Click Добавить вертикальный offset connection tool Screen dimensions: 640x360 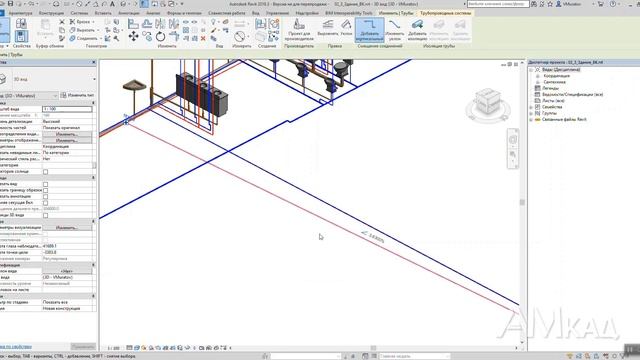click(369, 29)
